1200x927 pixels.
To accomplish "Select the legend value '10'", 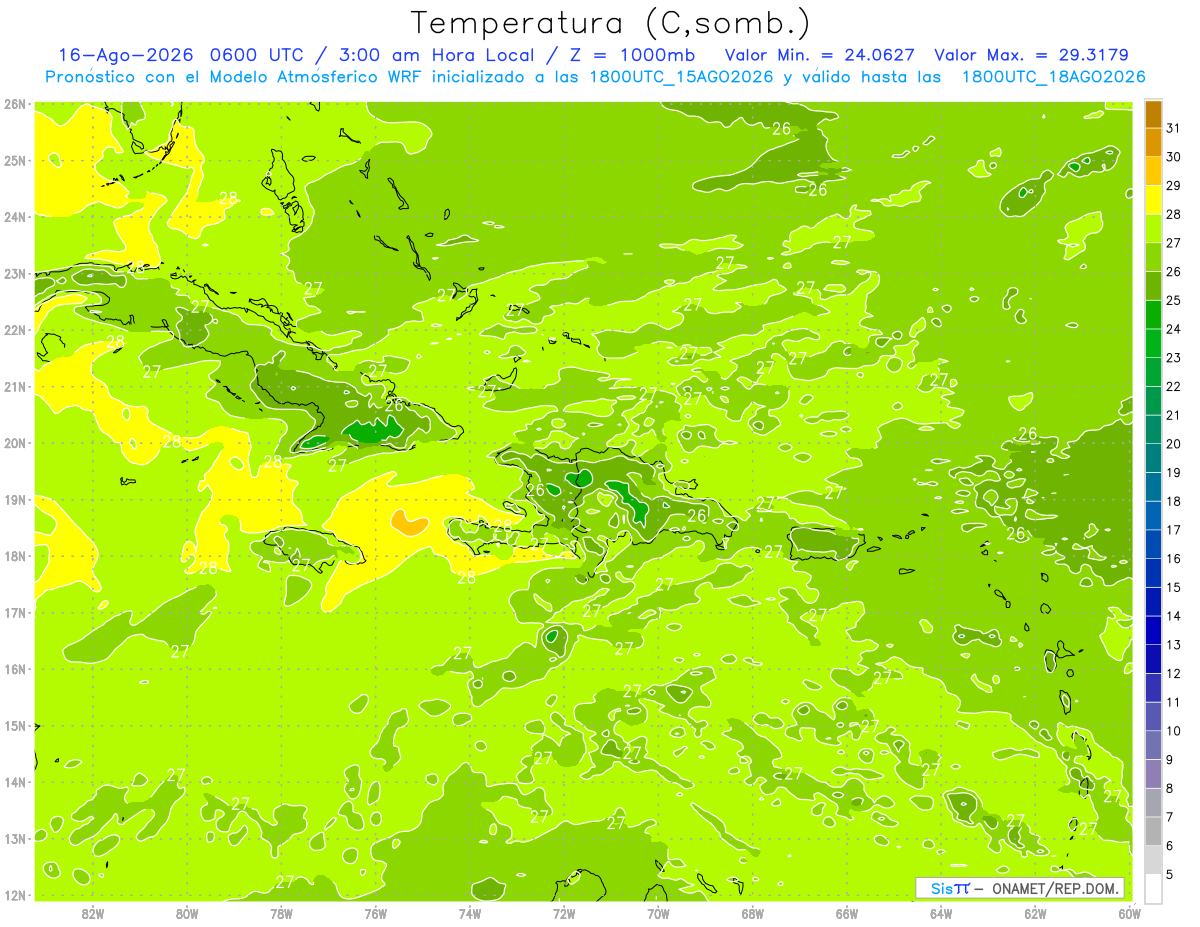I will [x=1174, y=731].
